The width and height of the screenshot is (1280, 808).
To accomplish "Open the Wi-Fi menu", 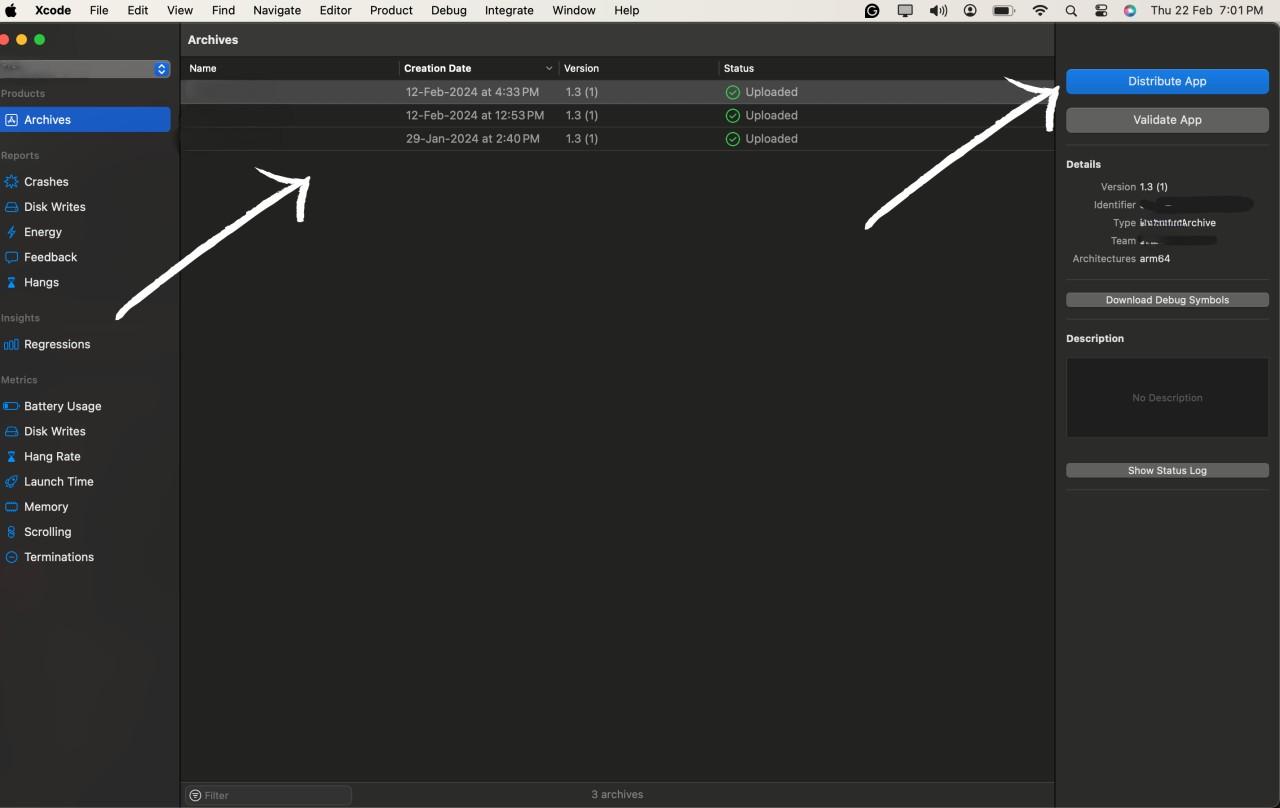I will coord(1040,10).
